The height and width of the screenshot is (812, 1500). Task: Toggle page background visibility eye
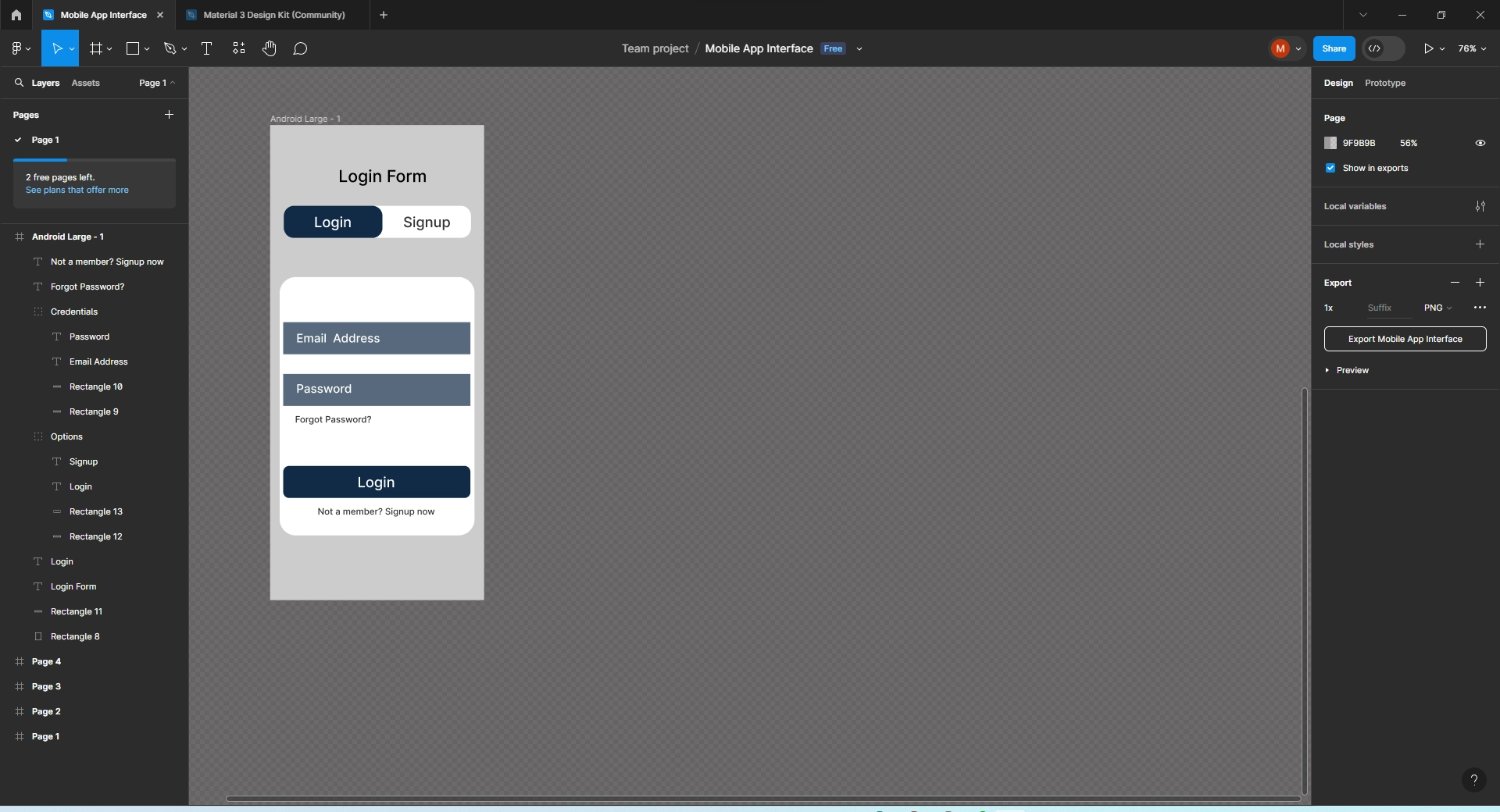(1480, 143)
